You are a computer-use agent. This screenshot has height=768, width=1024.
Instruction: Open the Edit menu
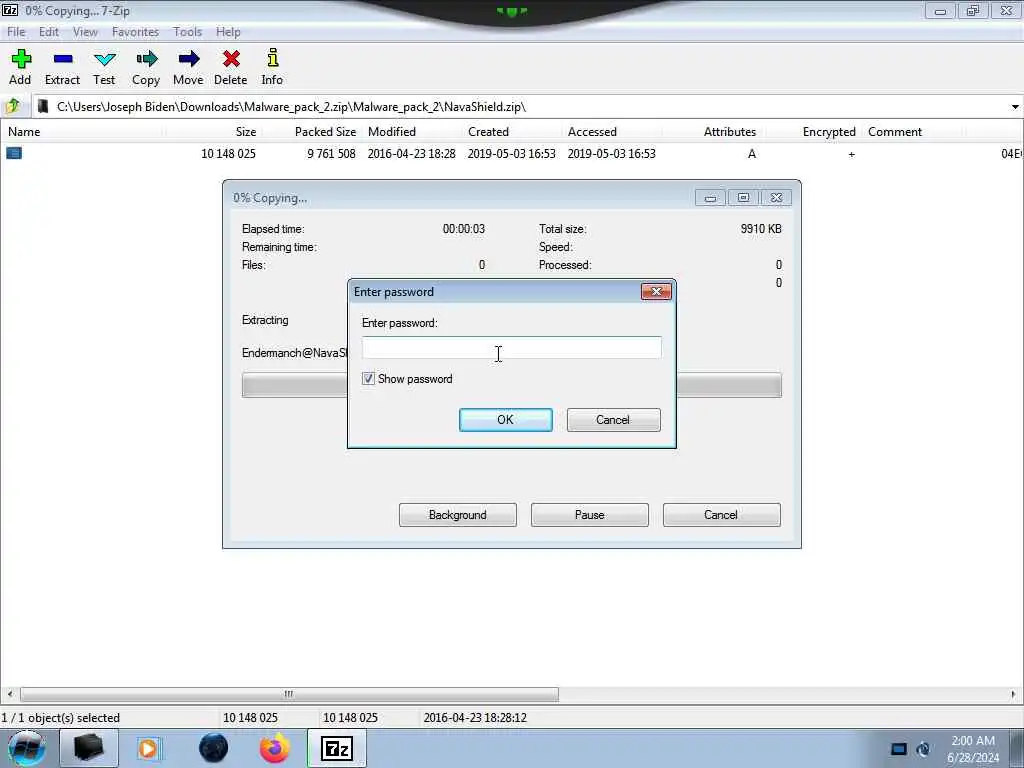[48, 31]
